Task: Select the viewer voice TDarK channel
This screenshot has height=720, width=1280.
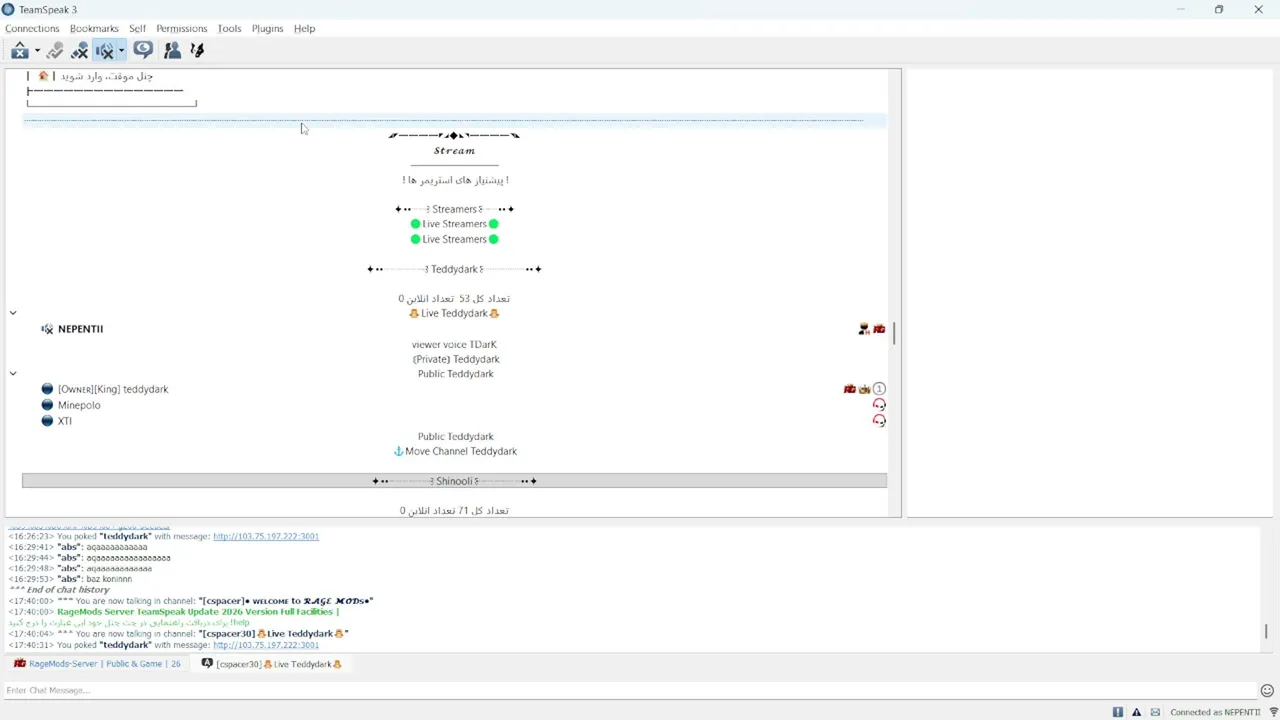Action: point(454,344)
